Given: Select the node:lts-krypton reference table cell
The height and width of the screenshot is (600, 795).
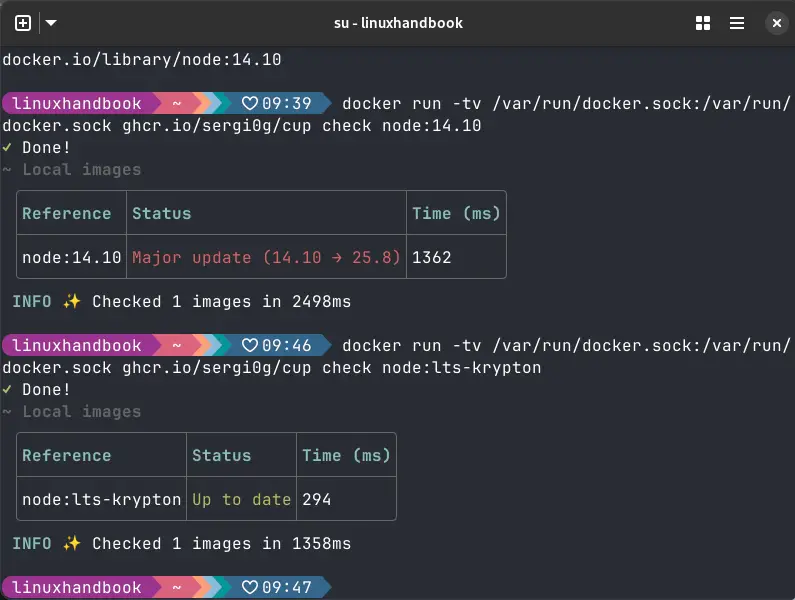Looking at the screenshot, I should click(101, 499).
